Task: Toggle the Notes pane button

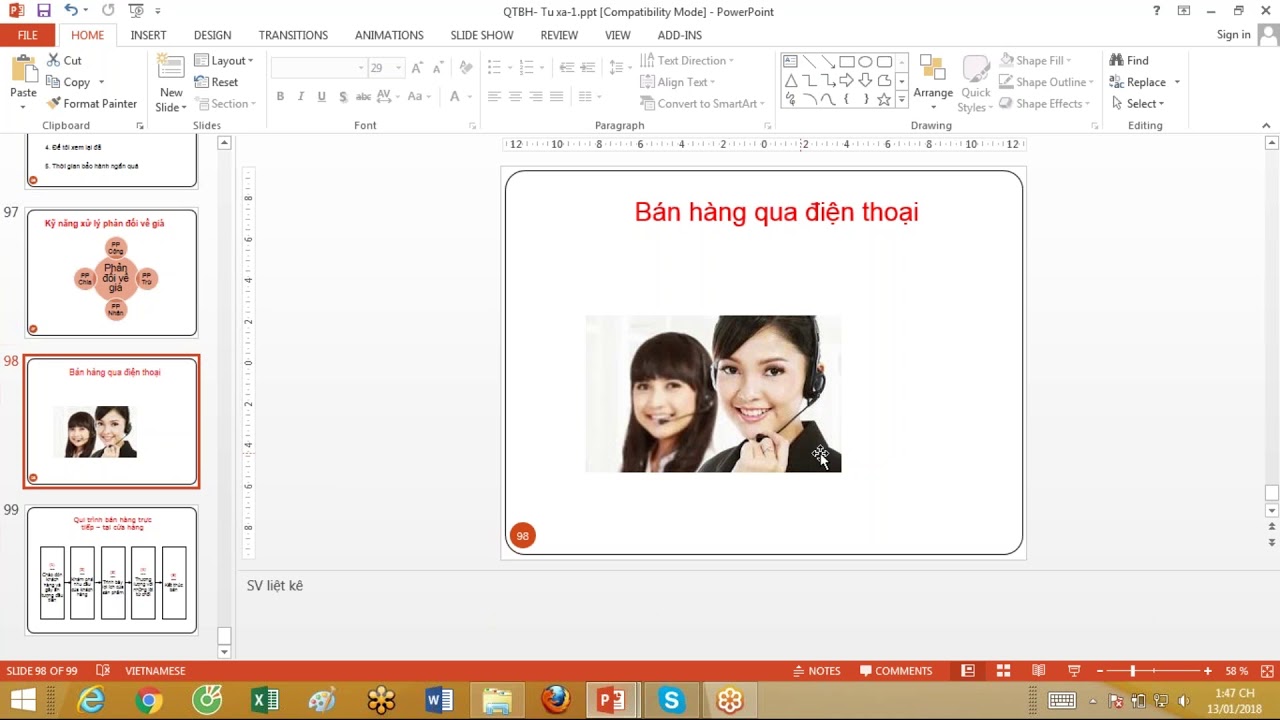Action: 816,671
